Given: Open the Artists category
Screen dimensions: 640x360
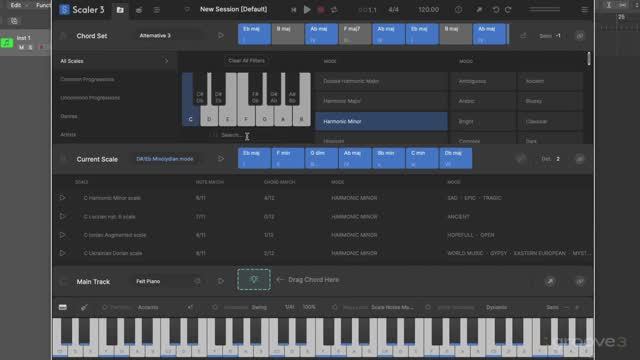Looking at the screenshot, I should point(68,134).
